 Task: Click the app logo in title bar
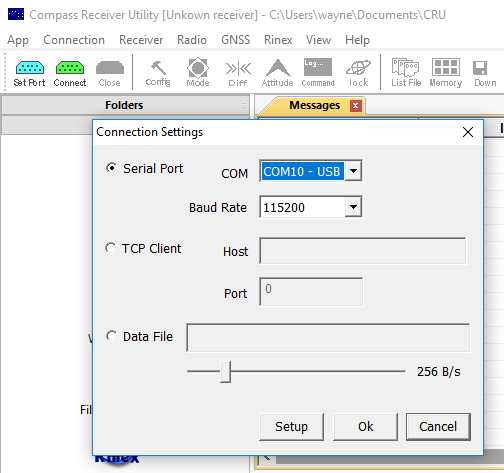click(16, 14)
